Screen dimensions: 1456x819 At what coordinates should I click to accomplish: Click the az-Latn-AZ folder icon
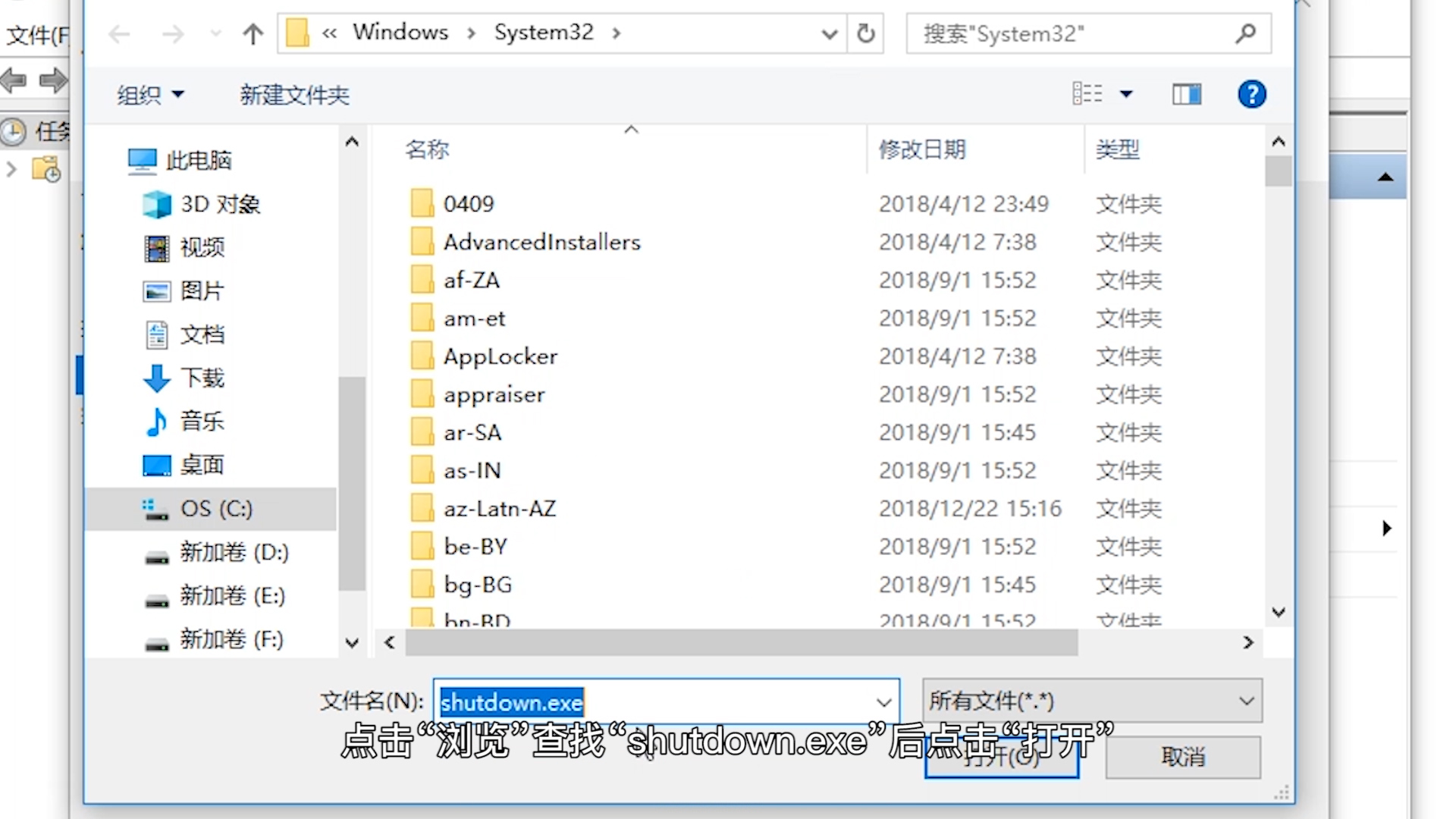[422, 508]
